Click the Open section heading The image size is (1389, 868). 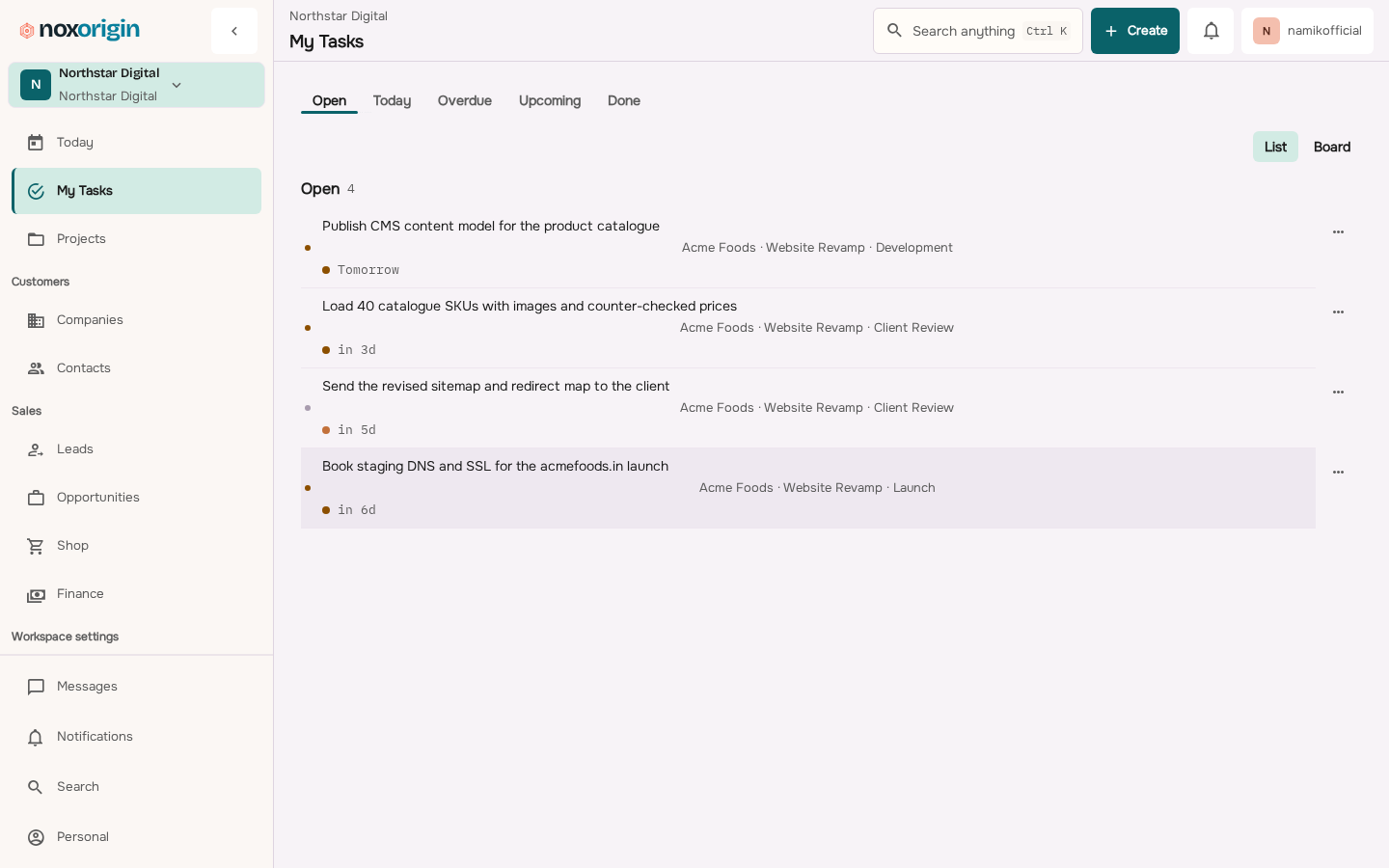click(x=320, y=189)
